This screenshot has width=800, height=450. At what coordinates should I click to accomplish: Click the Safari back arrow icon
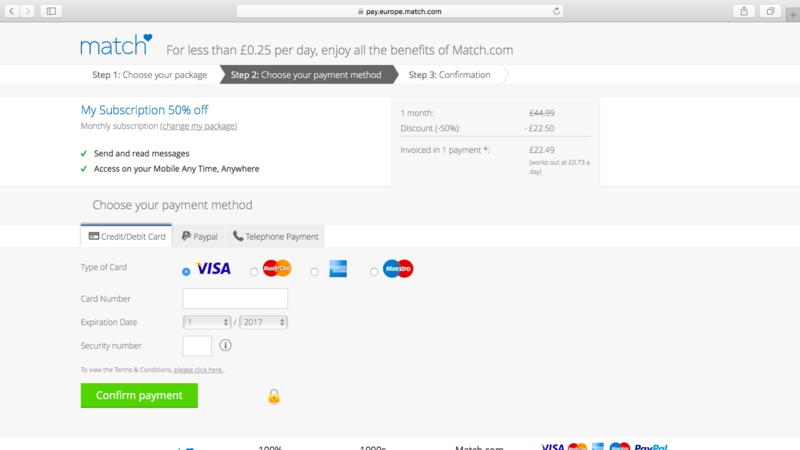click(11, 11)
